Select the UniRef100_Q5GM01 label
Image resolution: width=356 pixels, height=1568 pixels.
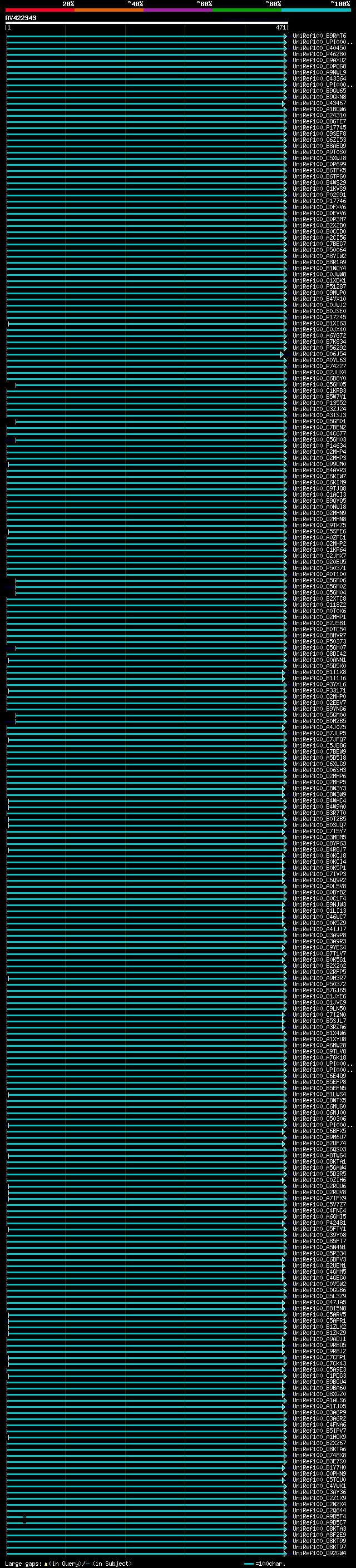click(x=319, y=421)
